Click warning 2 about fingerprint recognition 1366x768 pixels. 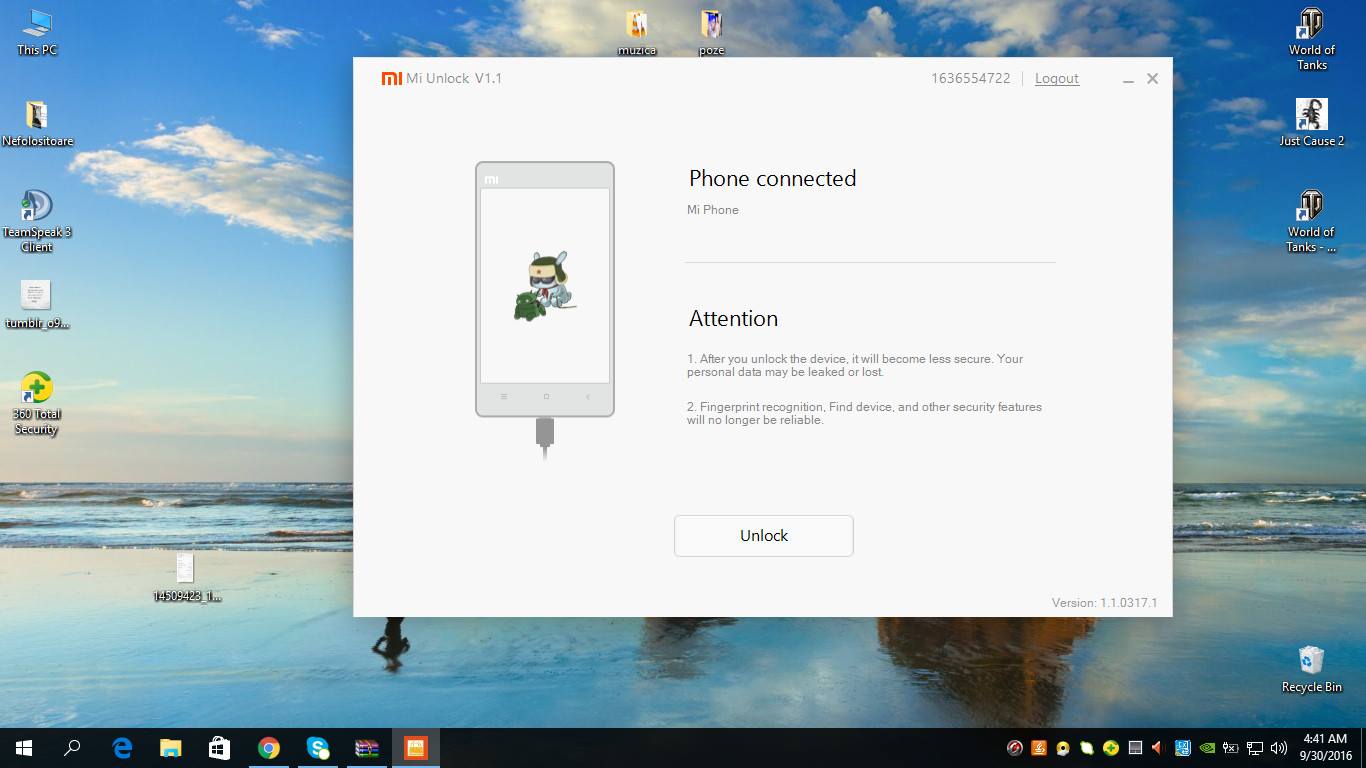pos(864,413)
